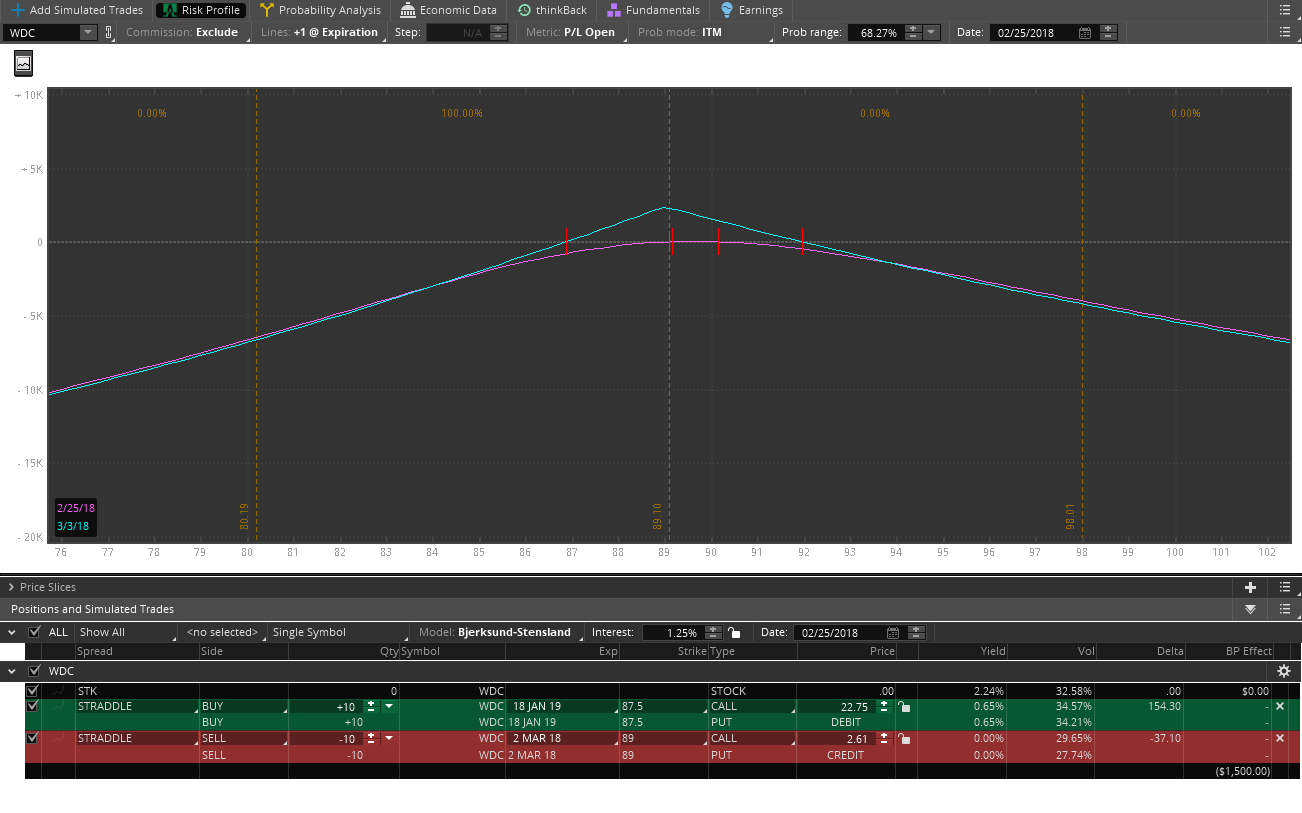Viewport: 1302px width, 813px height.
Task: Remove the BUY straddle row with X
Action: click(1279, 706)
